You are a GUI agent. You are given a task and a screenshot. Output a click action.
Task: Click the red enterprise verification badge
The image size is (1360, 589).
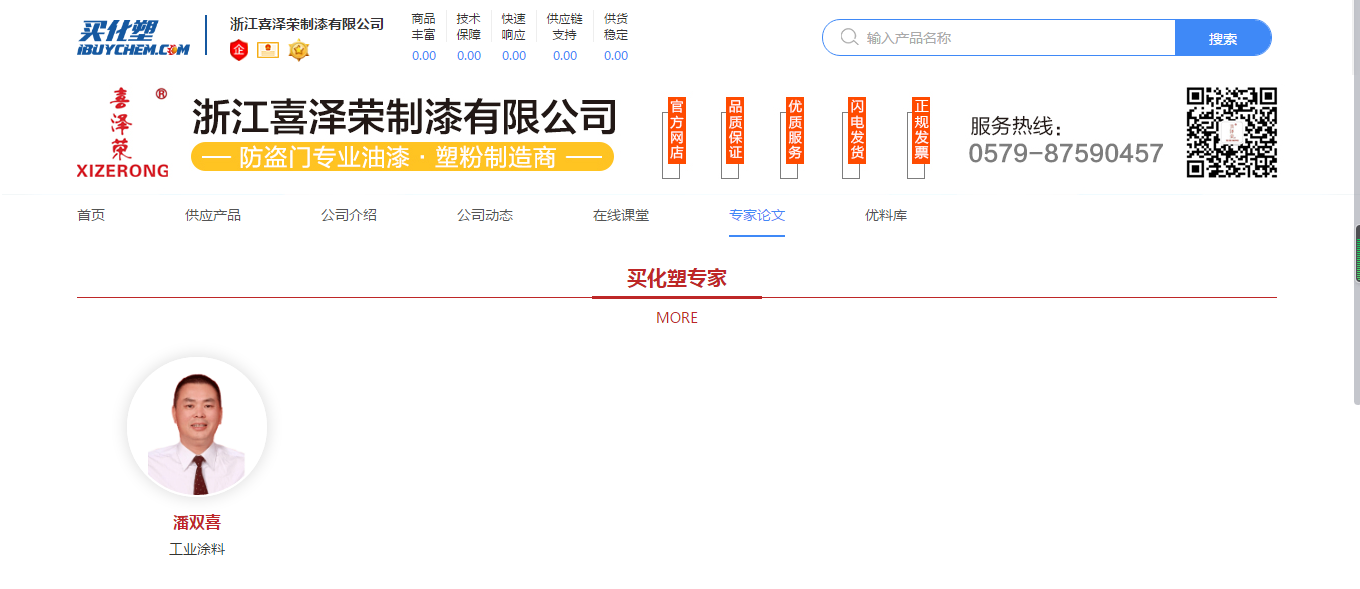(238, 49)
